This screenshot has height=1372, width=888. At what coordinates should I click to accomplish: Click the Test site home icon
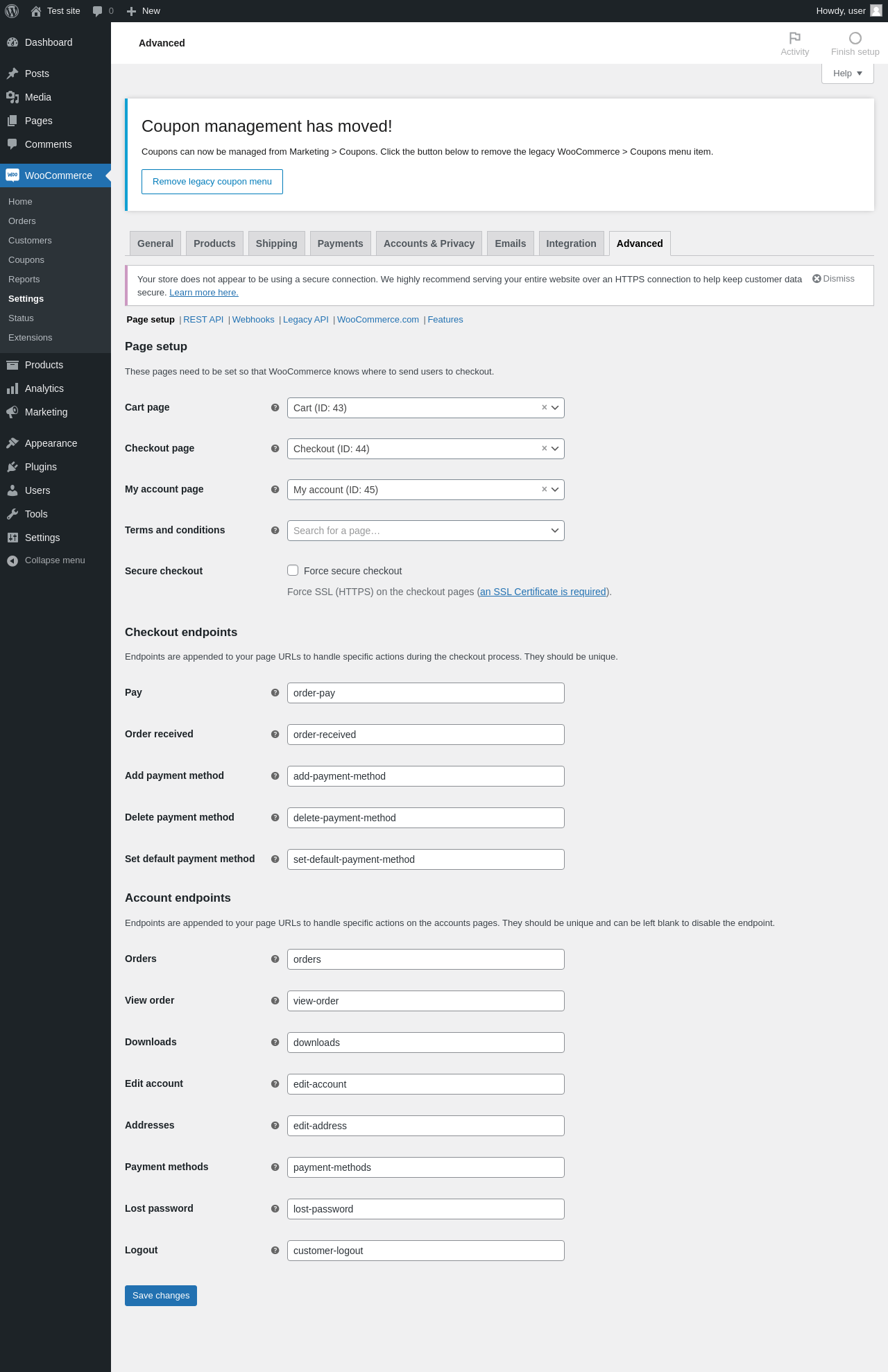[36, 11]
